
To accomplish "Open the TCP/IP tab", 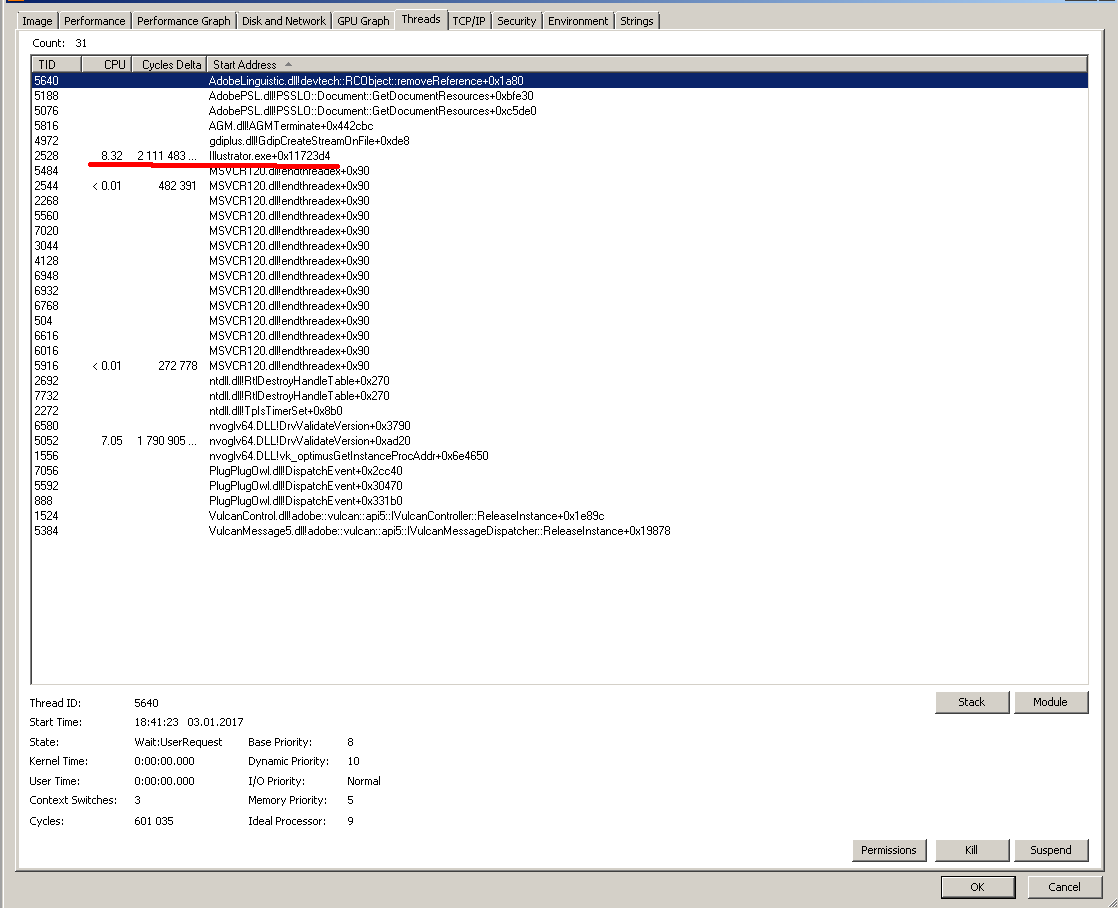I will (x=468, y=21).
